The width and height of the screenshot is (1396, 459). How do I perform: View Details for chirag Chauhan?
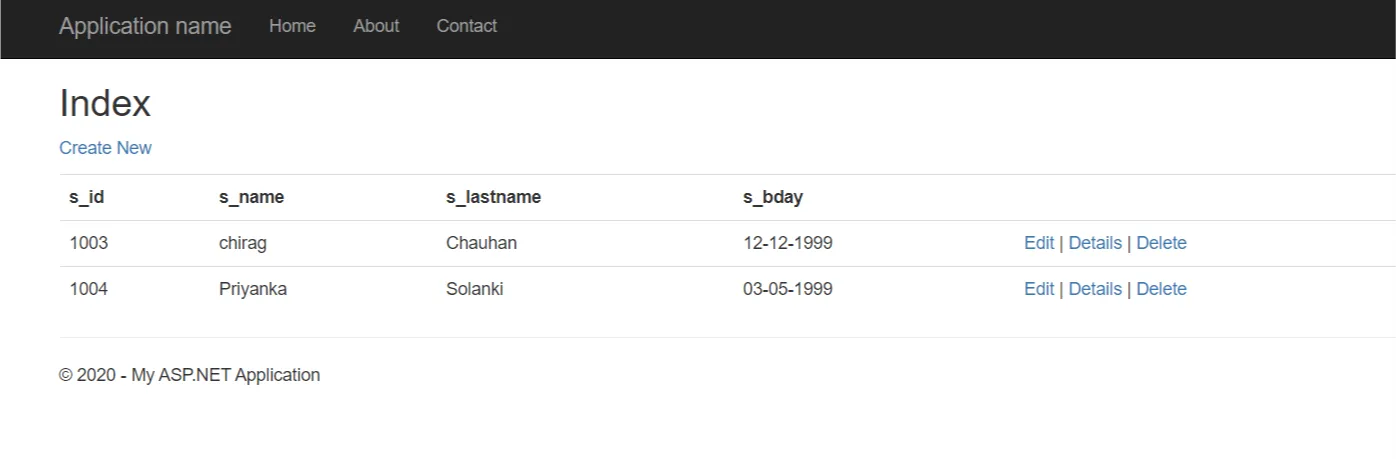pyautogui.click(x=1095, y=243)
